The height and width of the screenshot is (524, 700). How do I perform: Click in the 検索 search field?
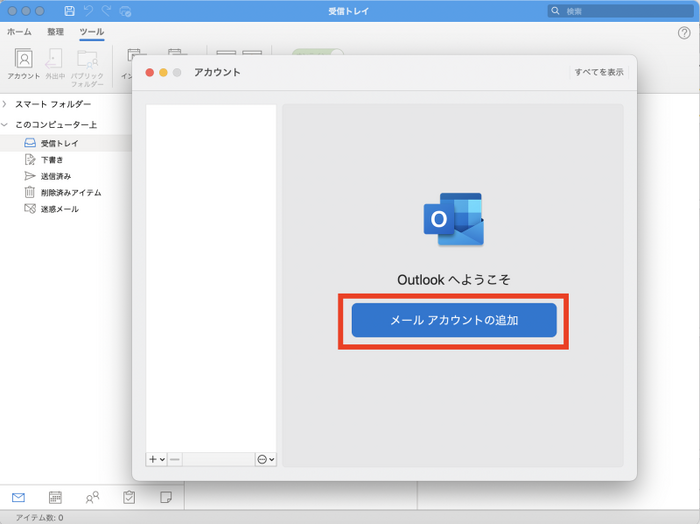click(x=621, y=11)
